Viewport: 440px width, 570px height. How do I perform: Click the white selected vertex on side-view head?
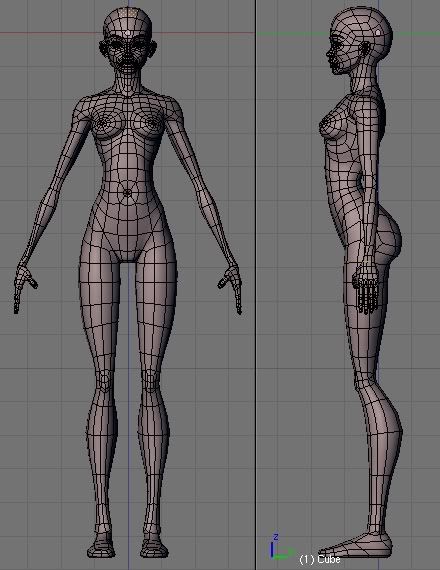(378, 33)
